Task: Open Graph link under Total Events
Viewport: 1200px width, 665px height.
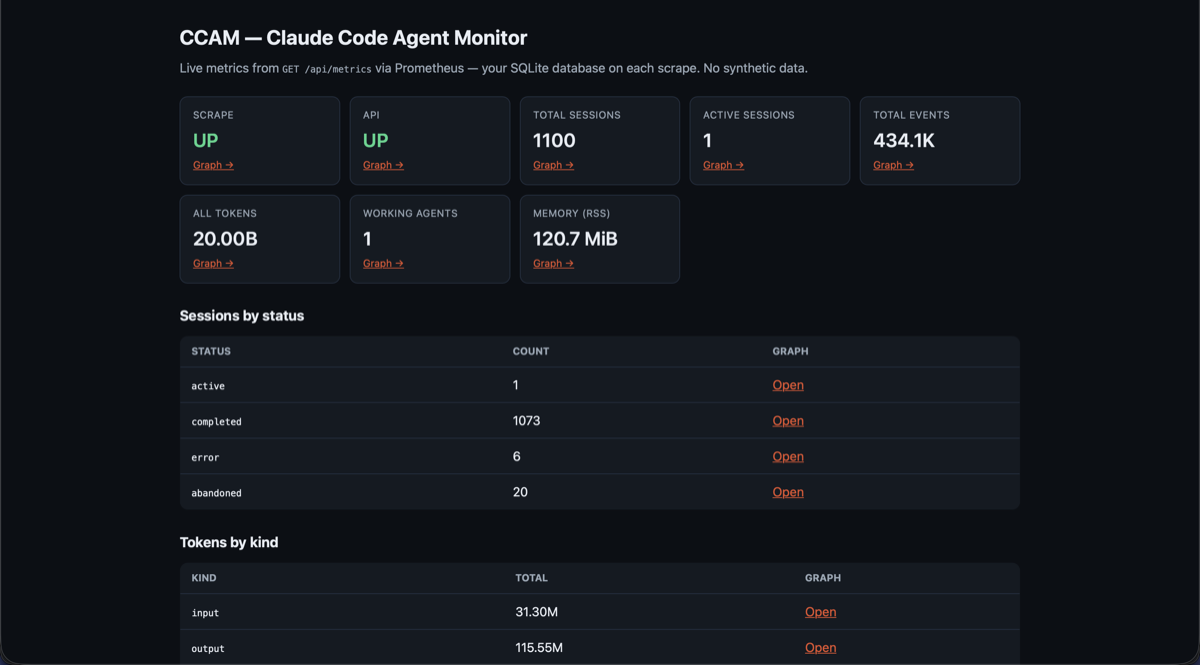Action: tap(893, 165)
